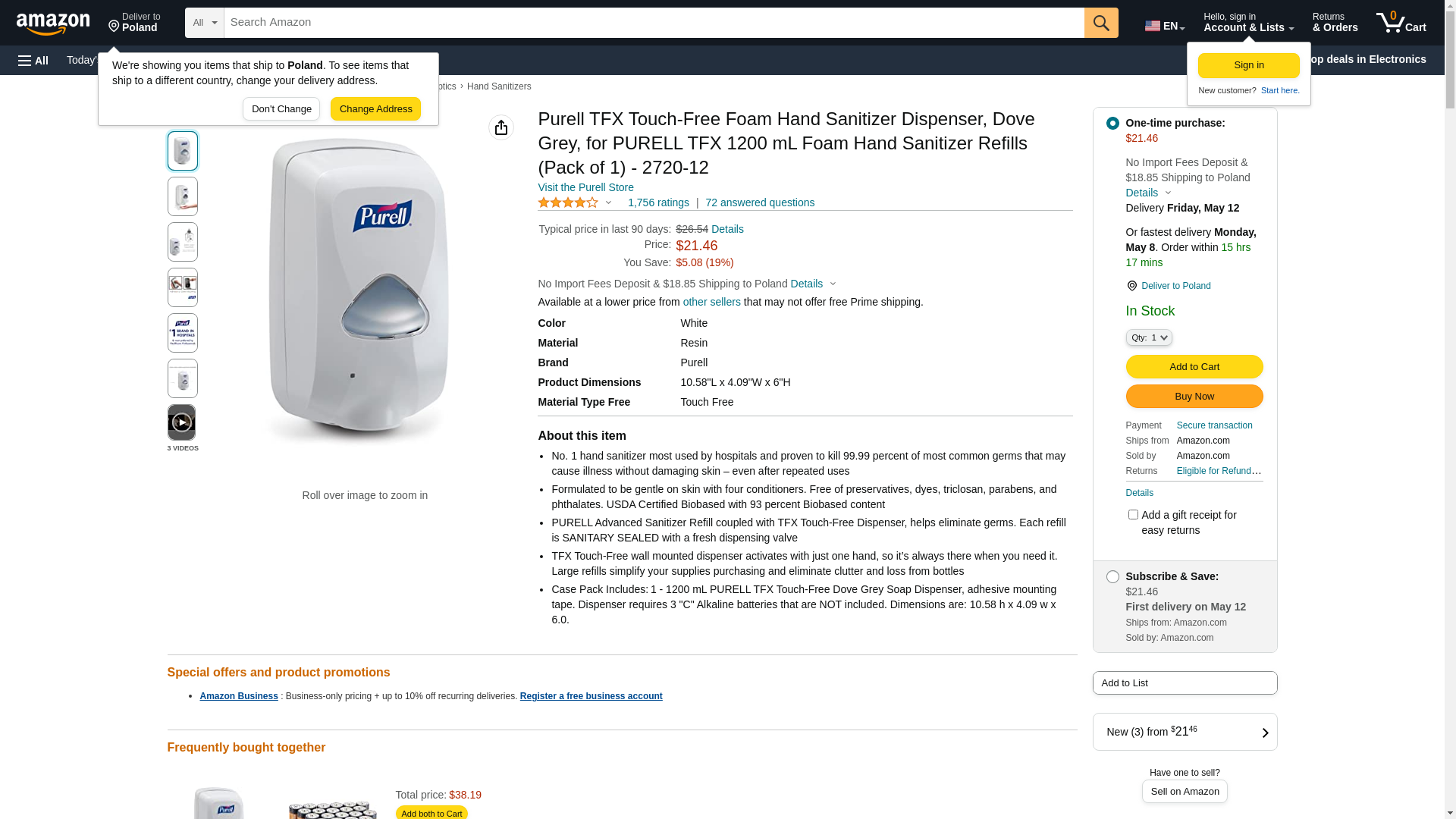This screenshot has width=1456, height=819.
Task: Open the search category All dropdown
Action: (205, 23)
